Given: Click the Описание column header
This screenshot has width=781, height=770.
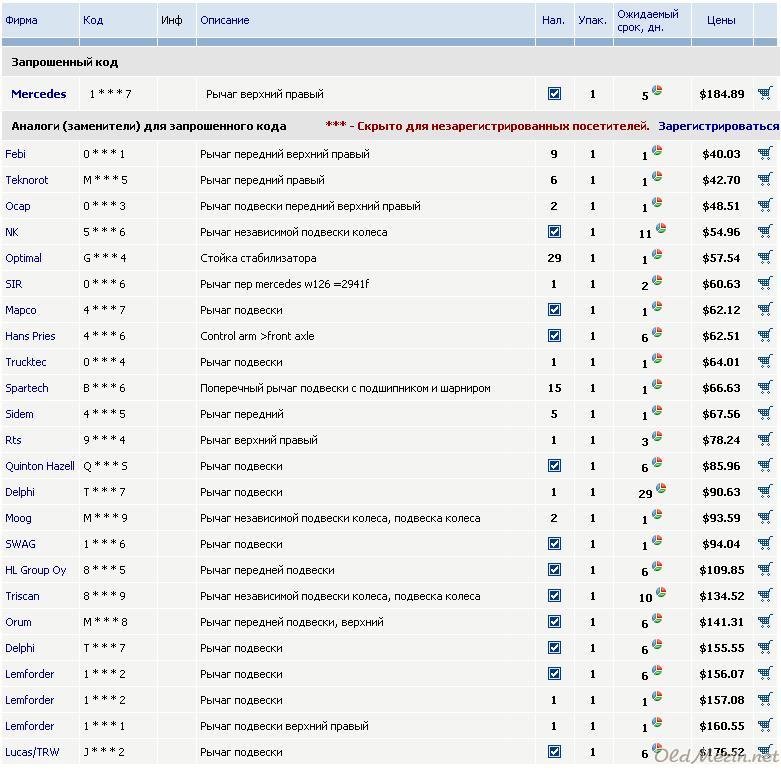Looking at the screenshot, I should pos(225,20).
